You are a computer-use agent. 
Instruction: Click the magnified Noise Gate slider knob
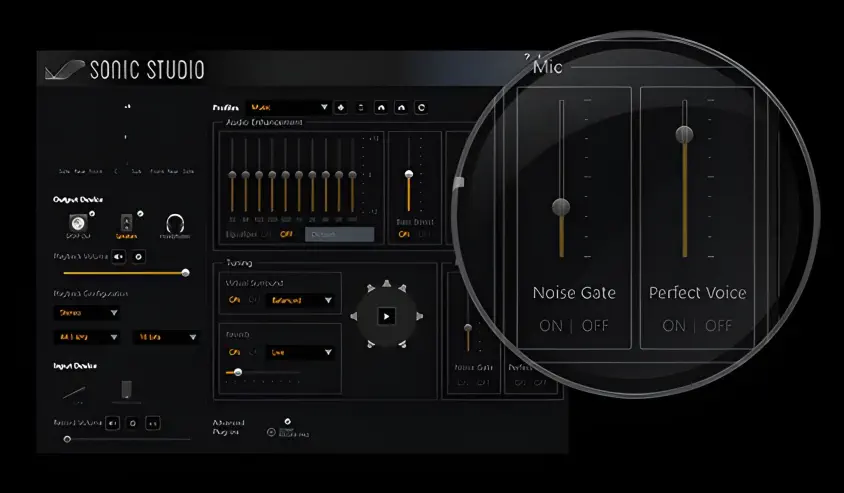point(561,207)
